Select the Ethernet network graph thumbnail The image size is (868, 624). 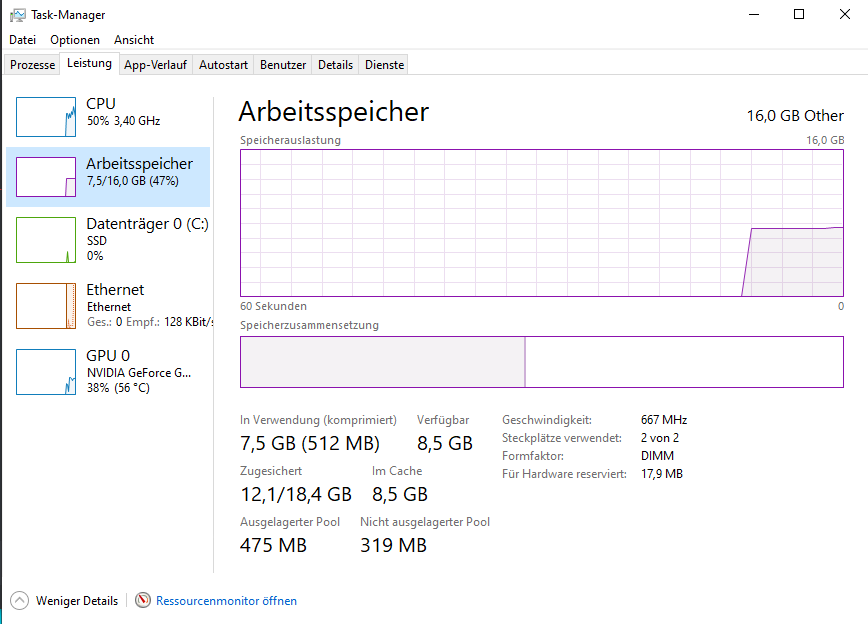(x=46, y=306)
